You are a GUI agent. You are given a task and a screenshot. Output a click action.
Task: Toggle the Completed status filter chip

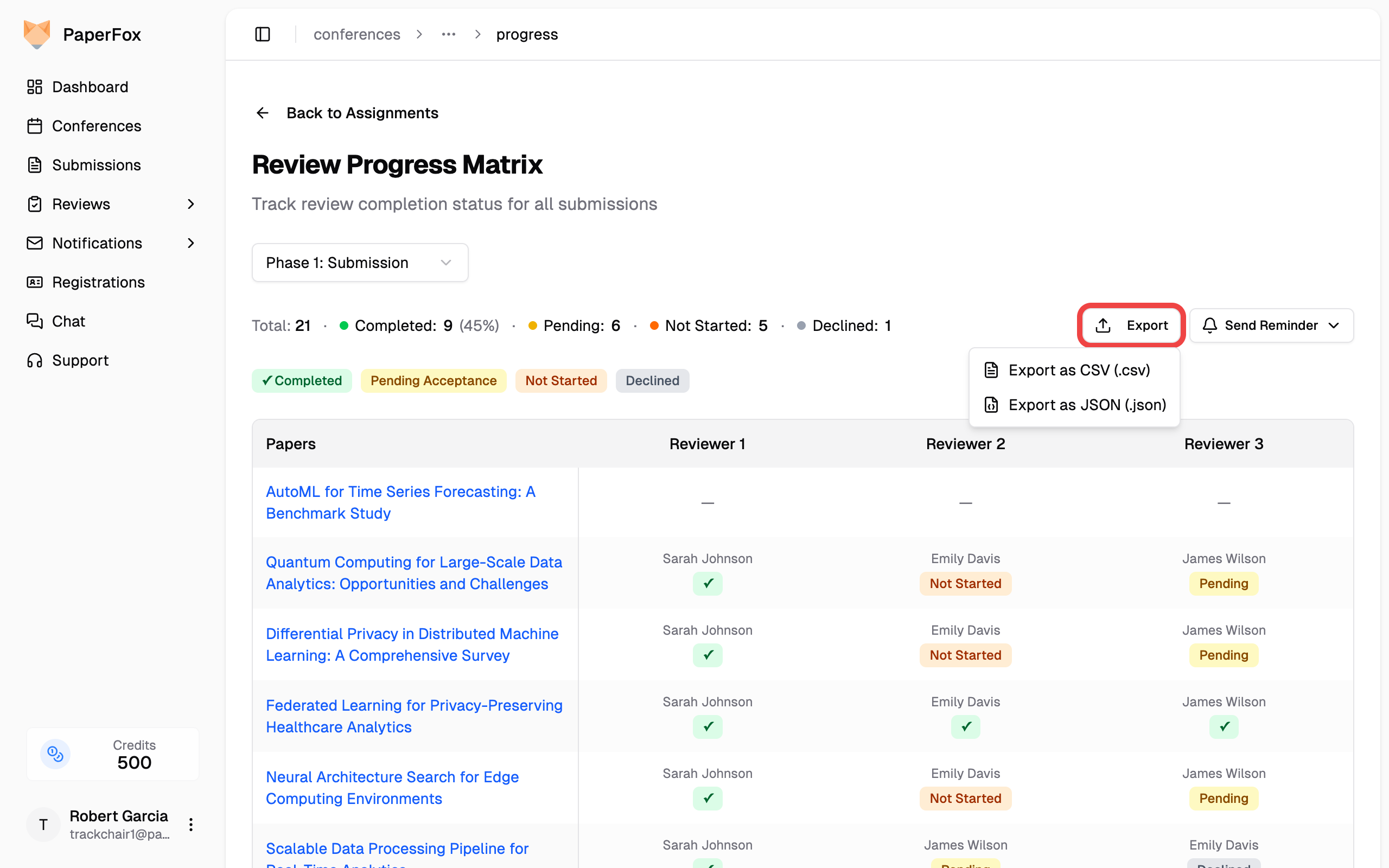(x=302, y=381)
